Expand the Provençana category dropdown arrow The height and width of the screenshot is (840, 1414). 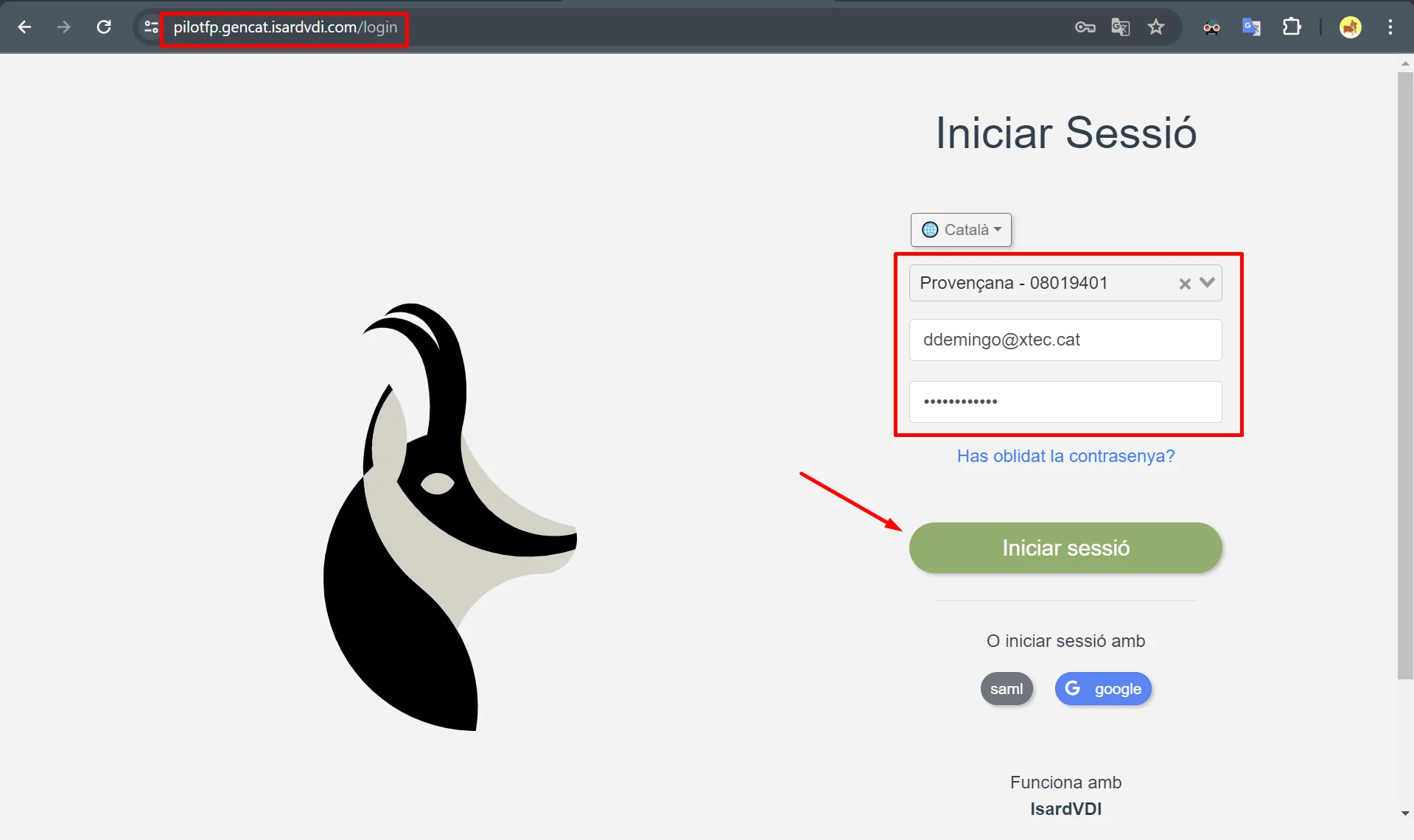click(x=1207, y=283)
